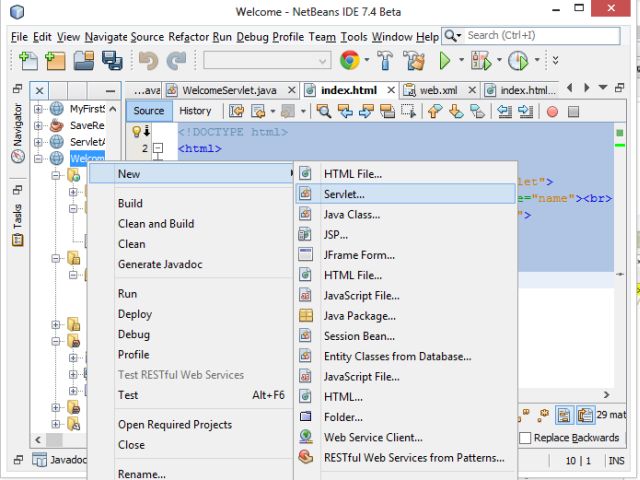The height and width of the screenshot is (480, 640).
Task: Open dropdown arrow beside Chrome icon
Action: (x=367, y=60)
